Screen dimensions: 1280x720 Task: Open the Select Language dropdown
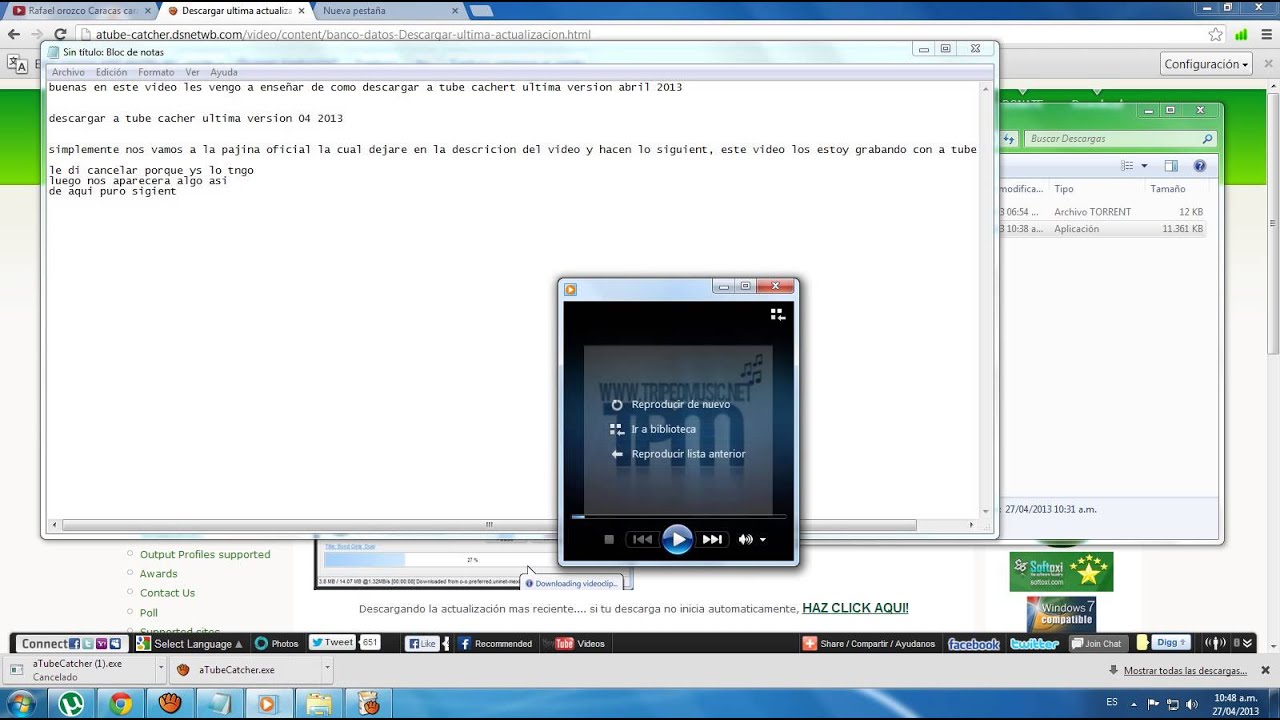tap(190, 644)
